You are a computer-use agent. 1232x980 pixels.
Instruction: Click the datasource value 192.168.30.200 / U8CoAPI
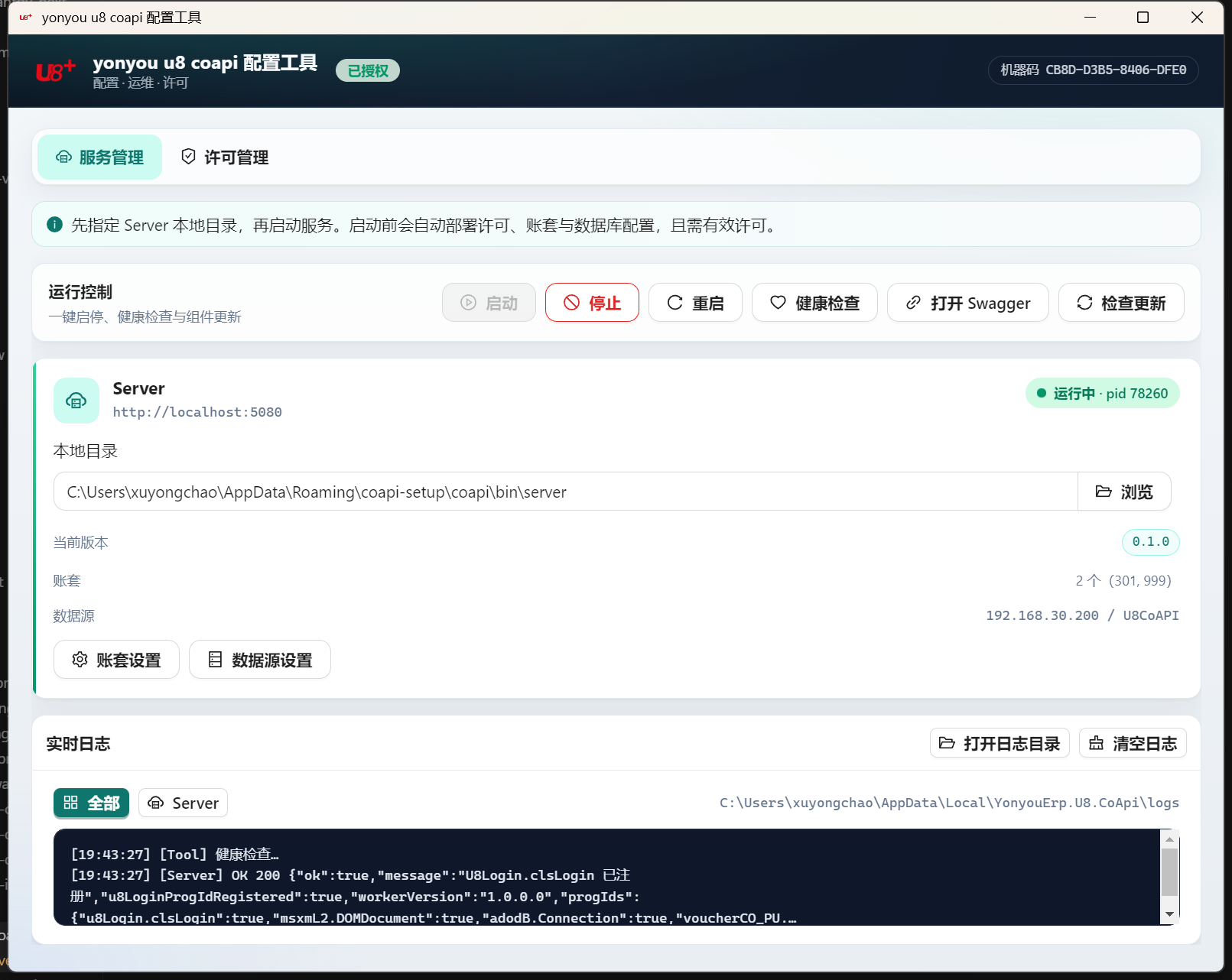(x=1082, y=615)
